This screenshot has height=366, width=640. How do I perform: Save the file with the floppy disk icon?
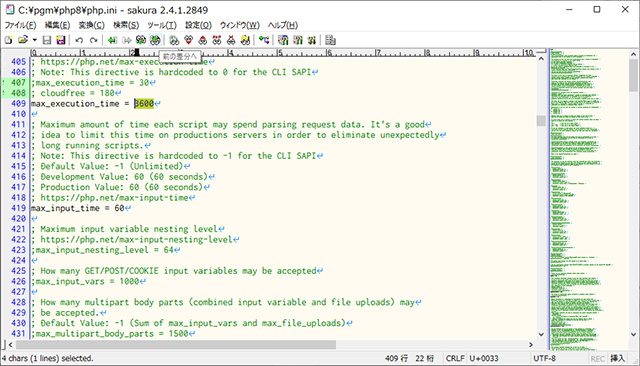[47, 40]
